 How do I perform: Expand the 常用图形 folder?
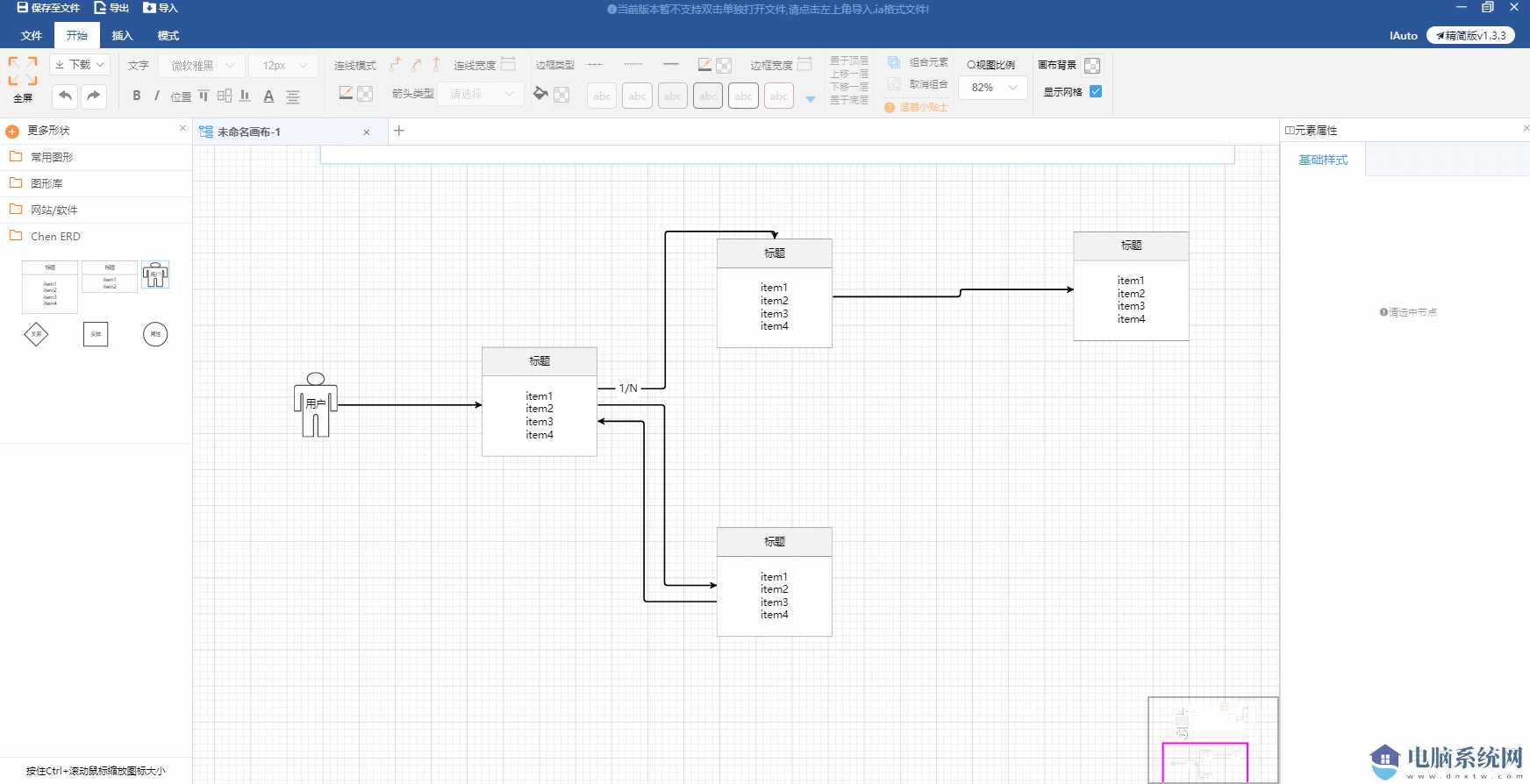tap(96, 157)
